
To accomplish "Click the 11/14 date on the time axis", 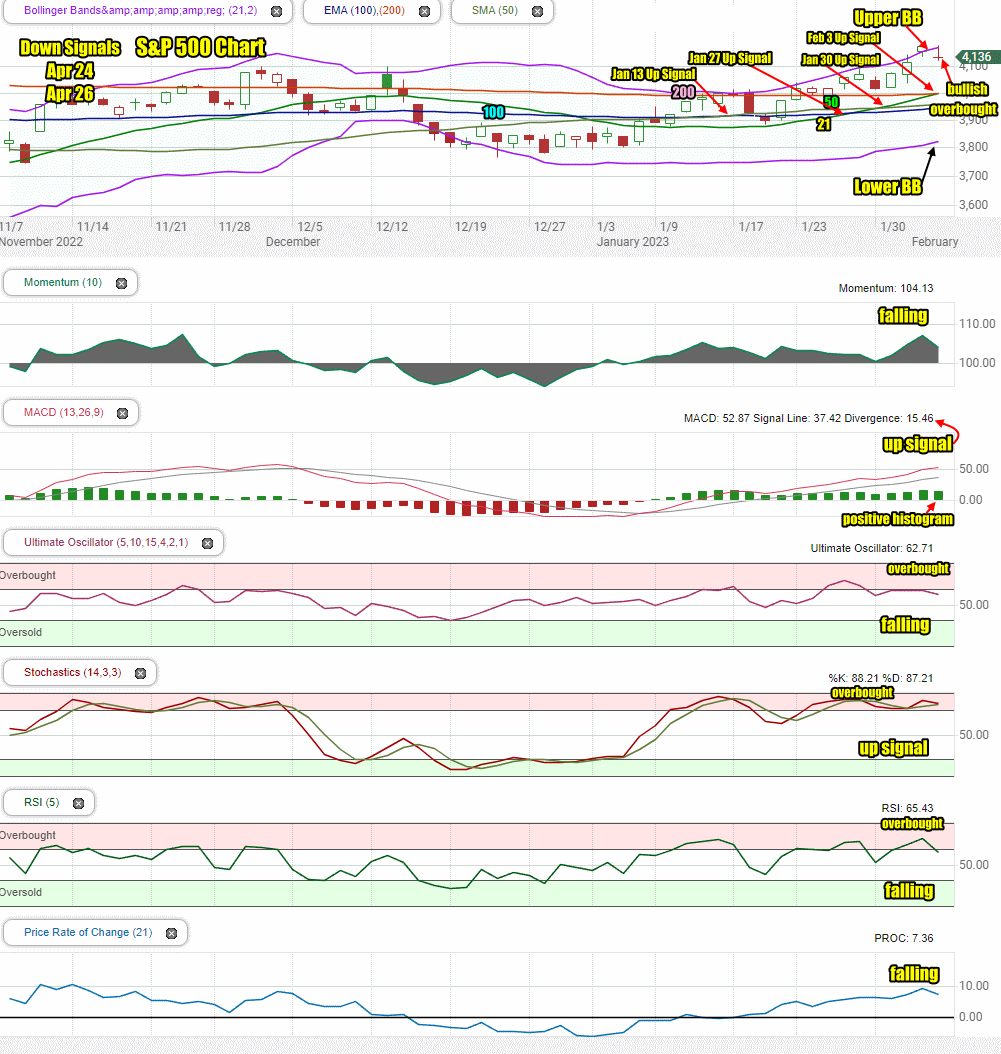I will coord(93,227).
